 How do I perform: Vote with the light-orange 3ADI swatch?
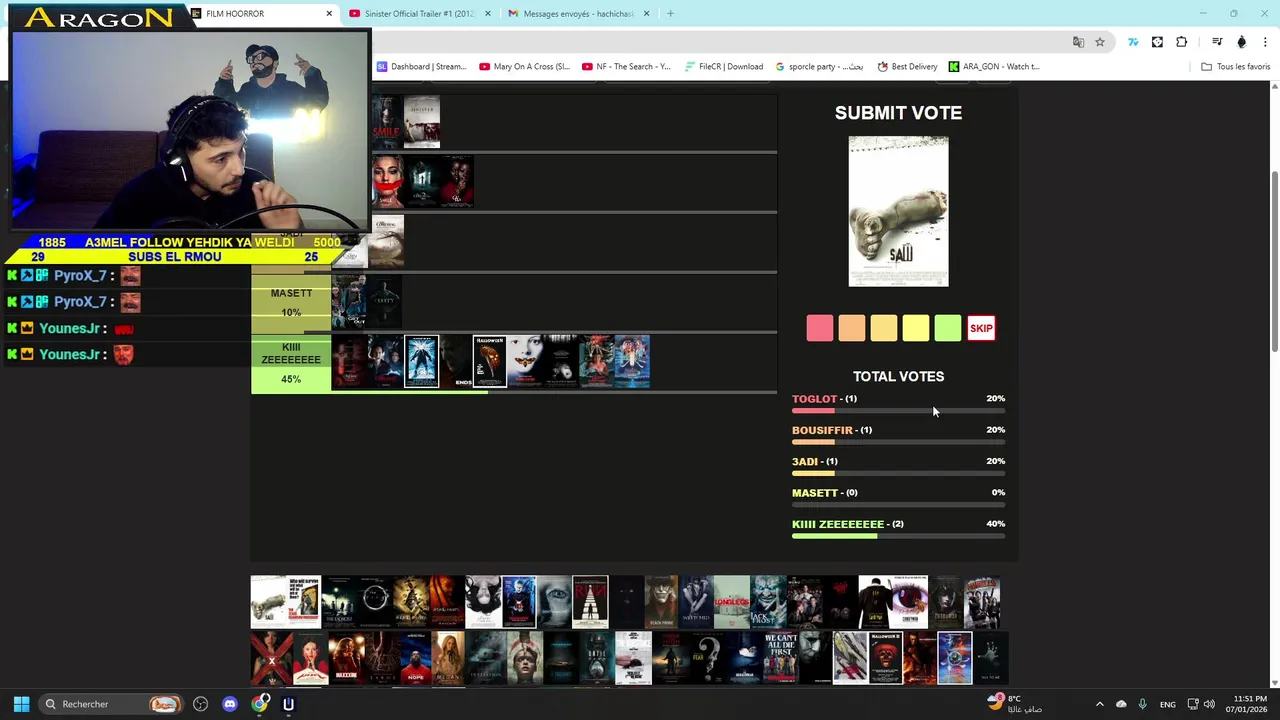(884, 328)
